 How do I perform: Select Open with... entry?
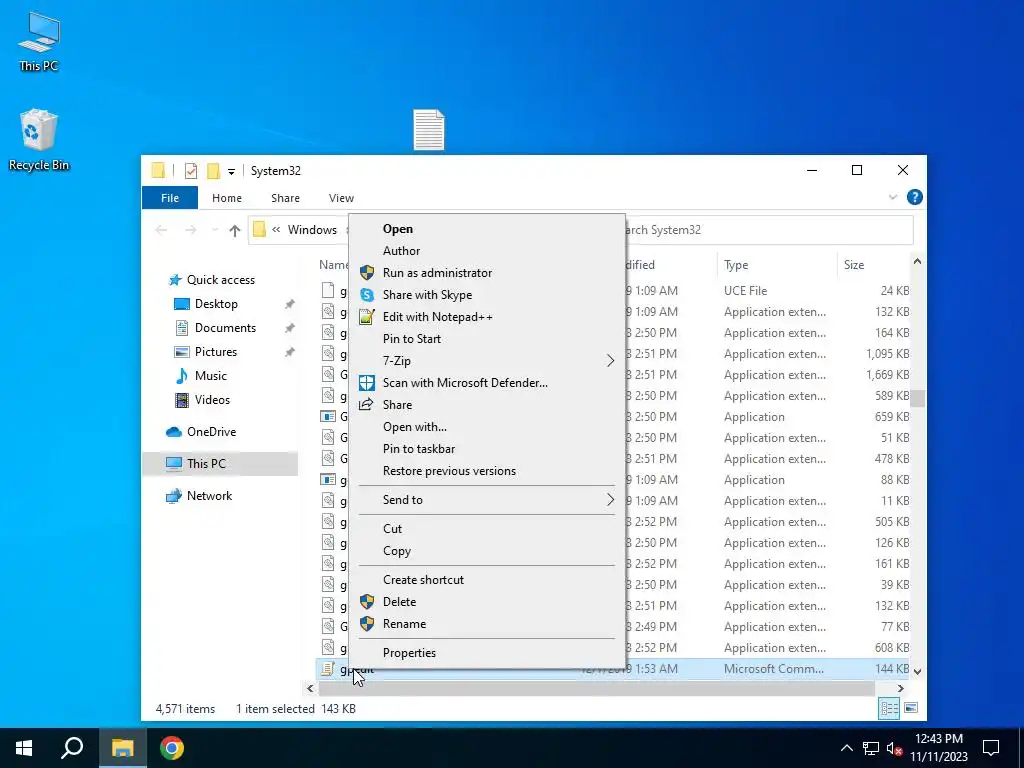(487, 427)
